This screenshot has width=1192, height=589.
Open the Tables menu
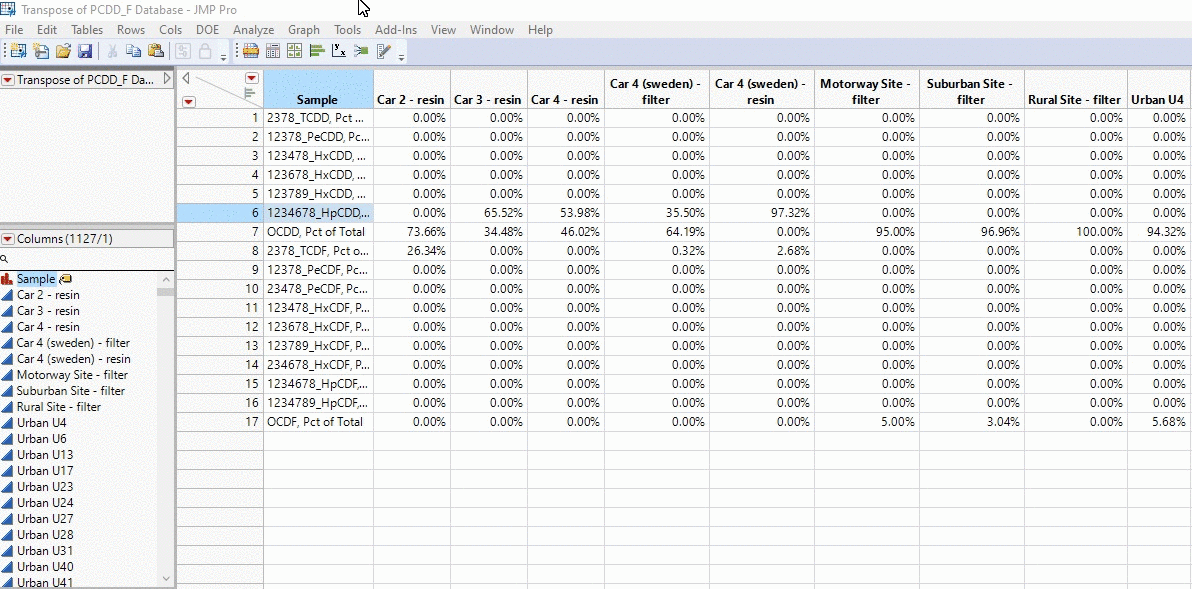(x=87, y=30)
